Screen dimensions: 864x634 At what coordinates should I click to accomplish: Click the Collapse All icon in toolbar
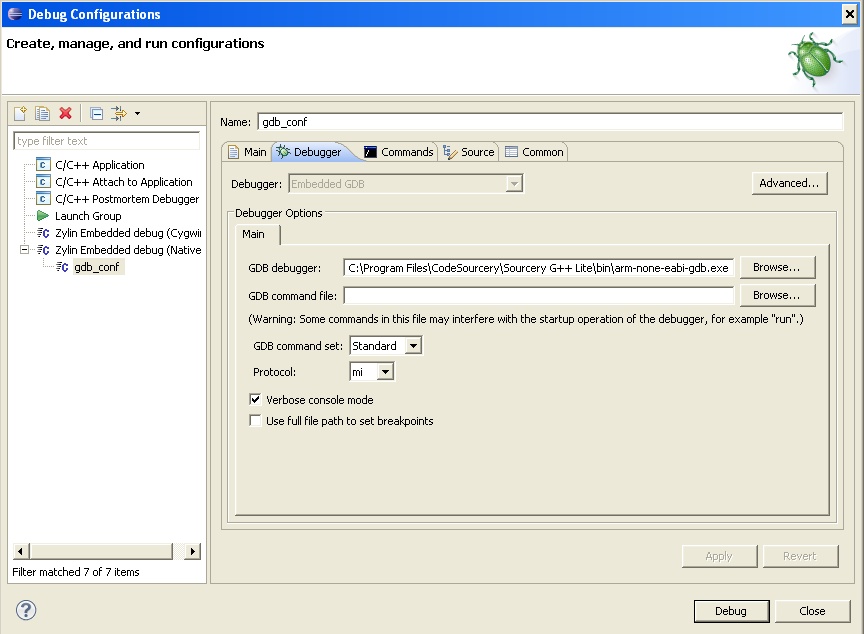pos(96,114)
